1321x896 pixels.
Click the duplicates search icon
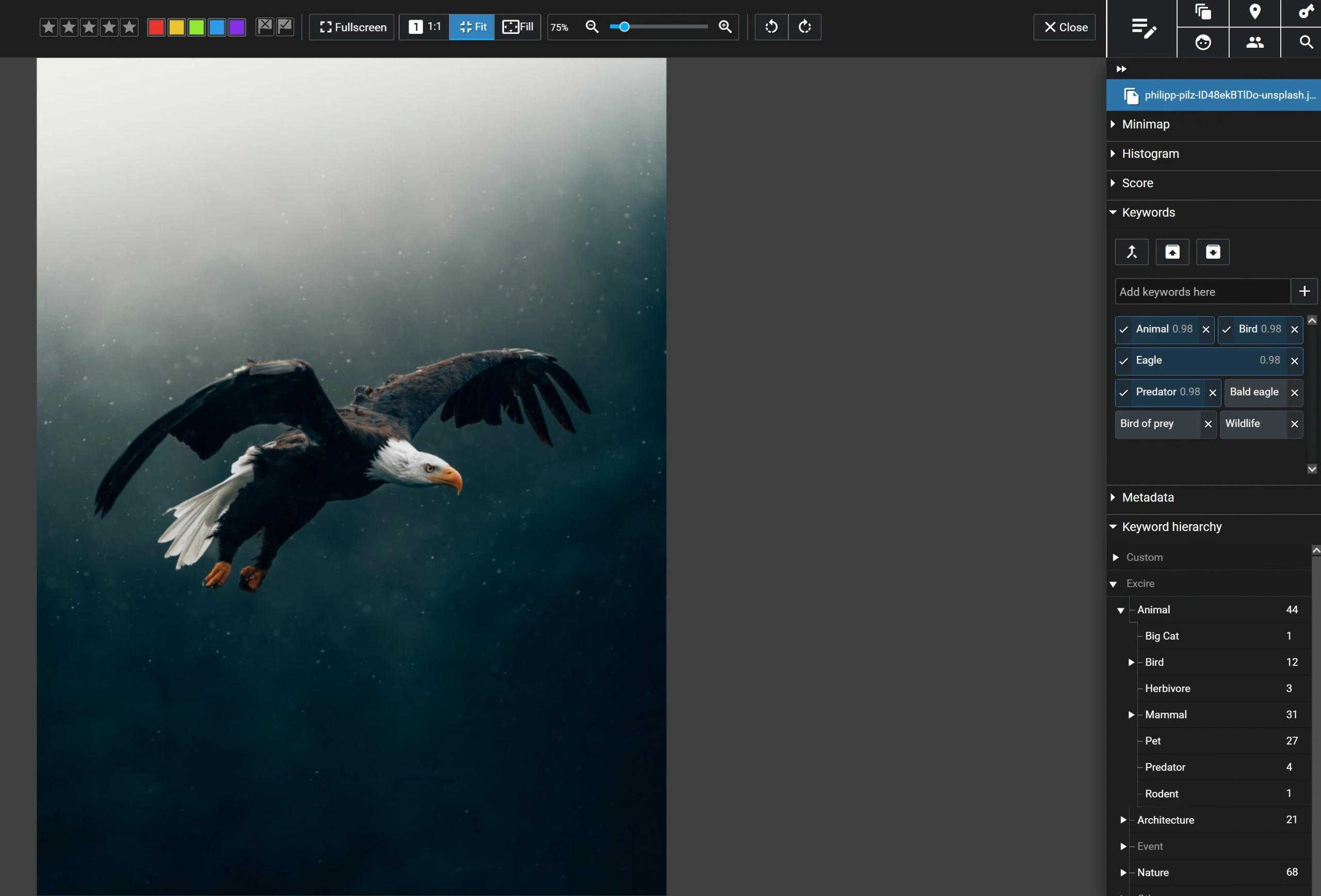[1204, 11]
